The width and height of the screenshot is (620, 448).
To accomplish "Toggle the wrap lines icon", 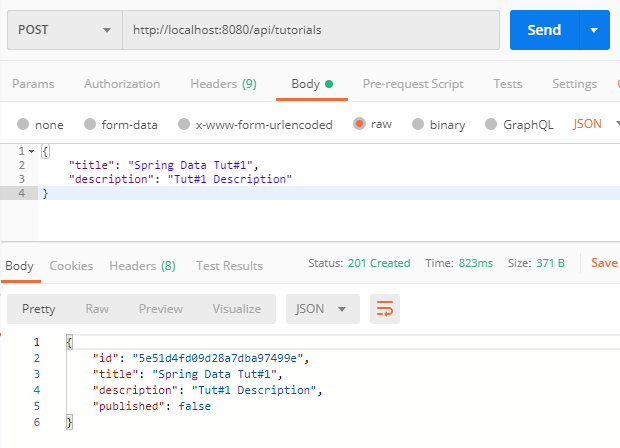I will (385, 309).
